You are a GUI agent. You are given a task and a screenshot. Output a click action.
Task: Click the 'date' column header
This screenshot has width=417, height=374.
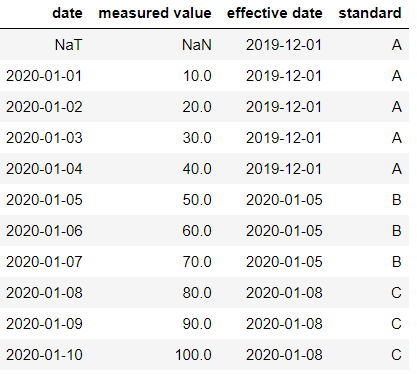click(67, 13)
